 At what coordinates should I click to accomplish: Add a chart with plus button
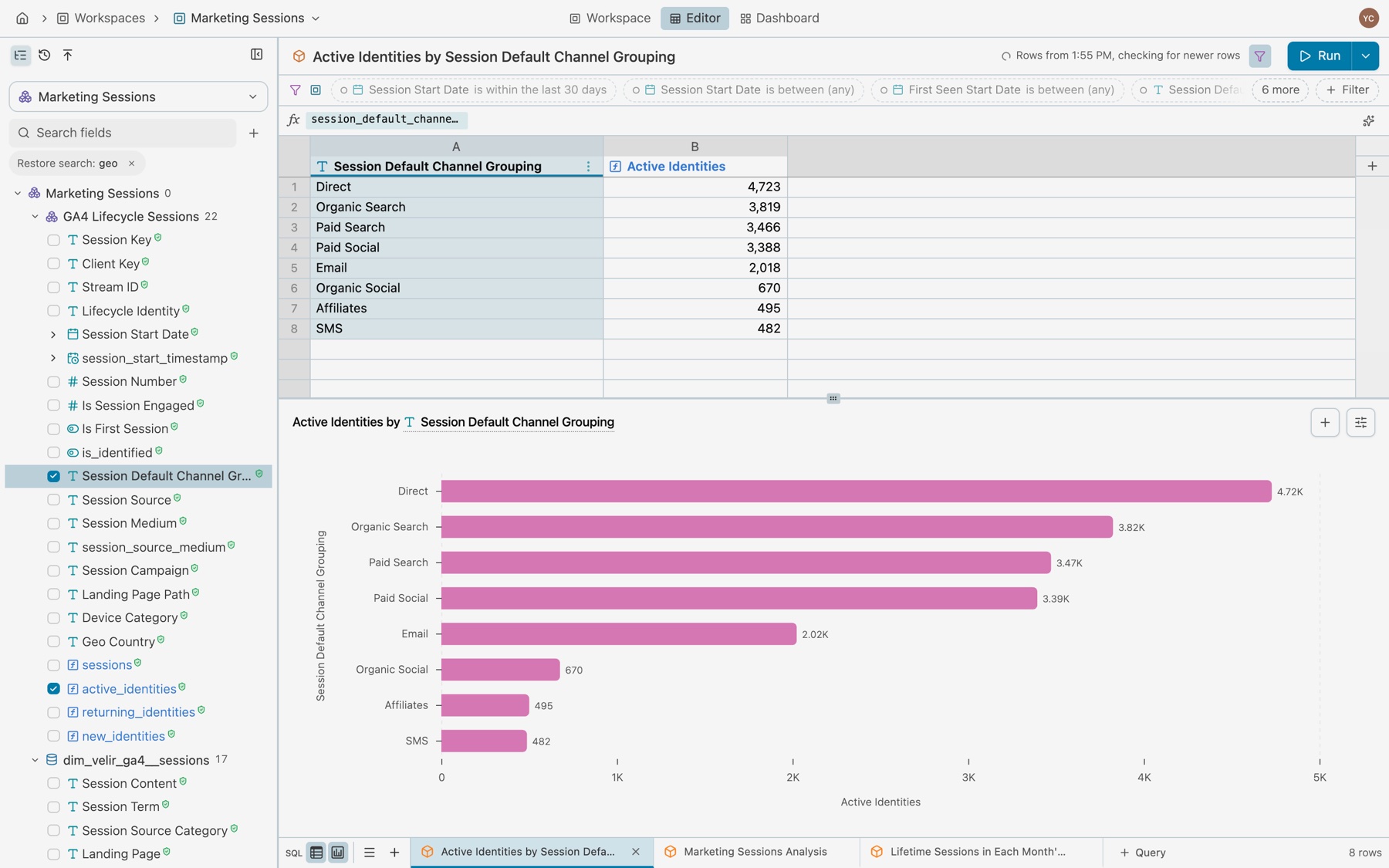click(x=1325, y=423)
